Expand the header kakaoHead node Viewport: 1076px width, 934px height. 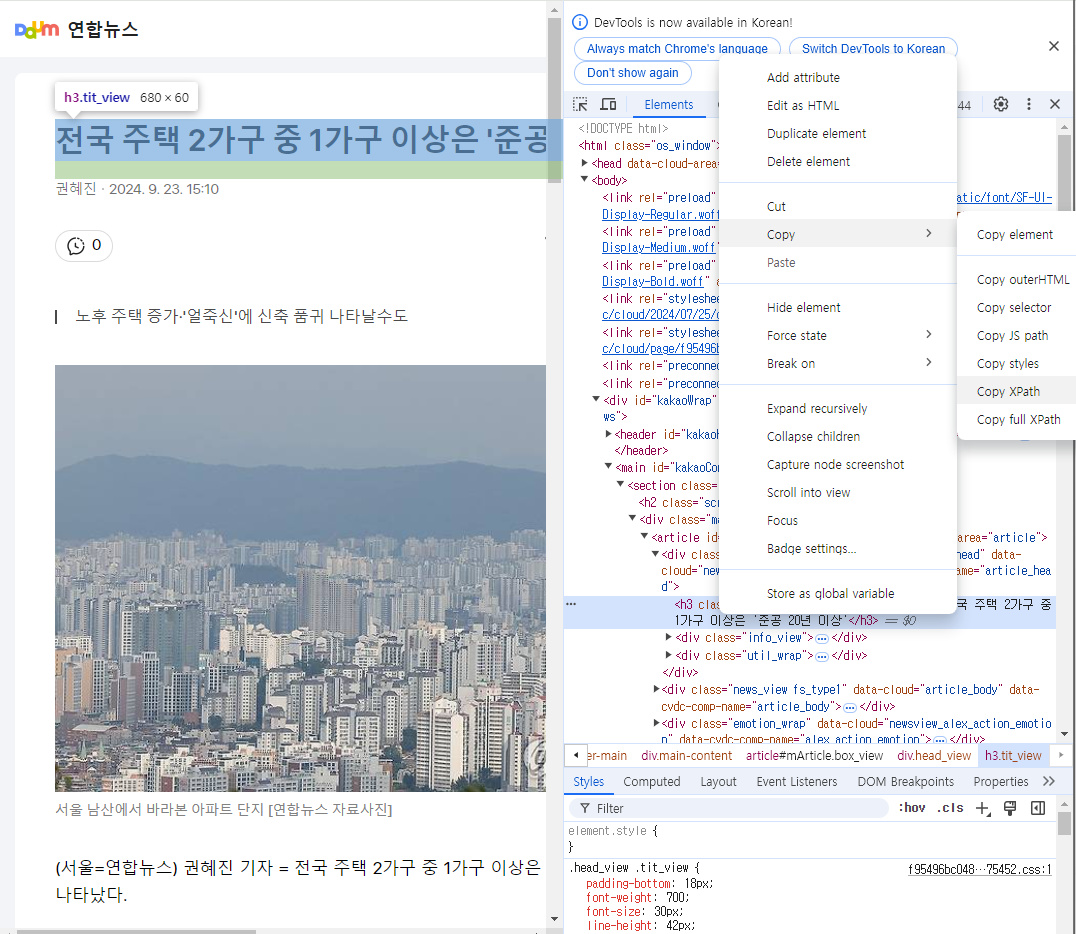609,434
